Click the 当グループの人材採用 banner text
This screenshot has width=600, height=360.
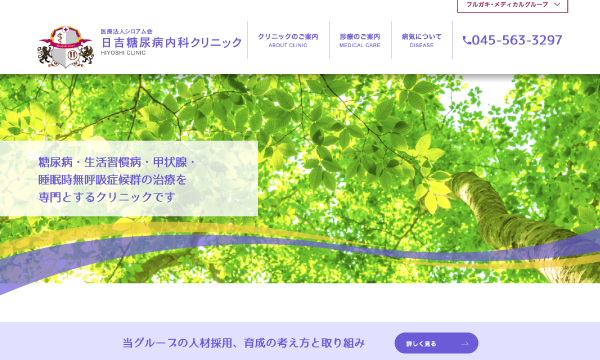pos(243,343)
